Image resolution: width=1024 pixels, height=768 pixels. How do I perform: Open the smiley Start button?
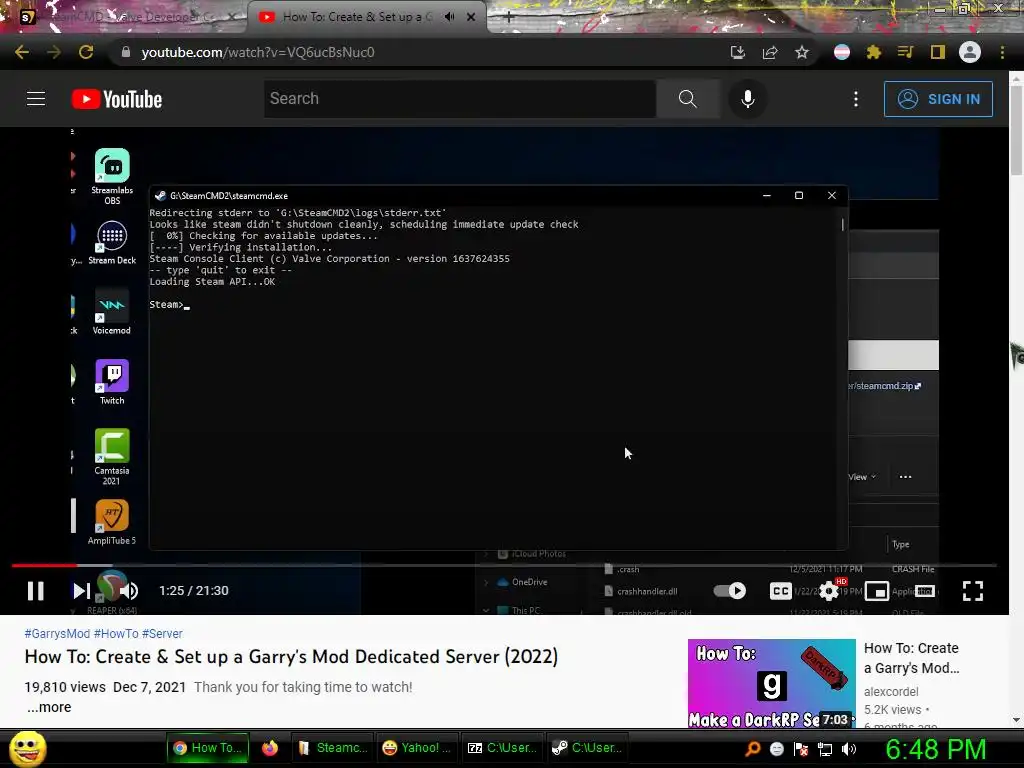coord(27,749)
